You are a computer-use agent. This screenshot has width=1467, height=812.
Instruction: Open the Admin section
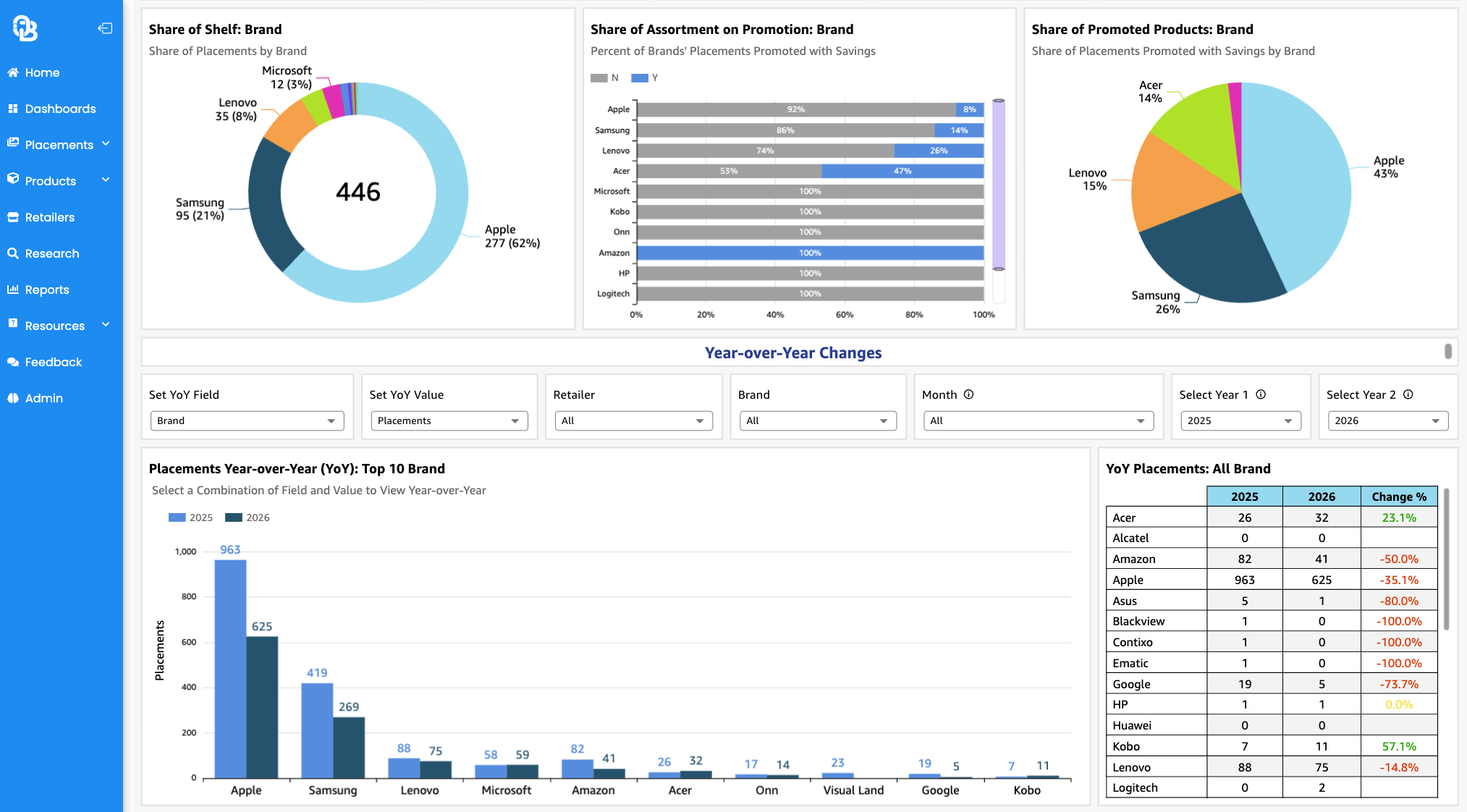pyautogui.click(x=43, y=398)
